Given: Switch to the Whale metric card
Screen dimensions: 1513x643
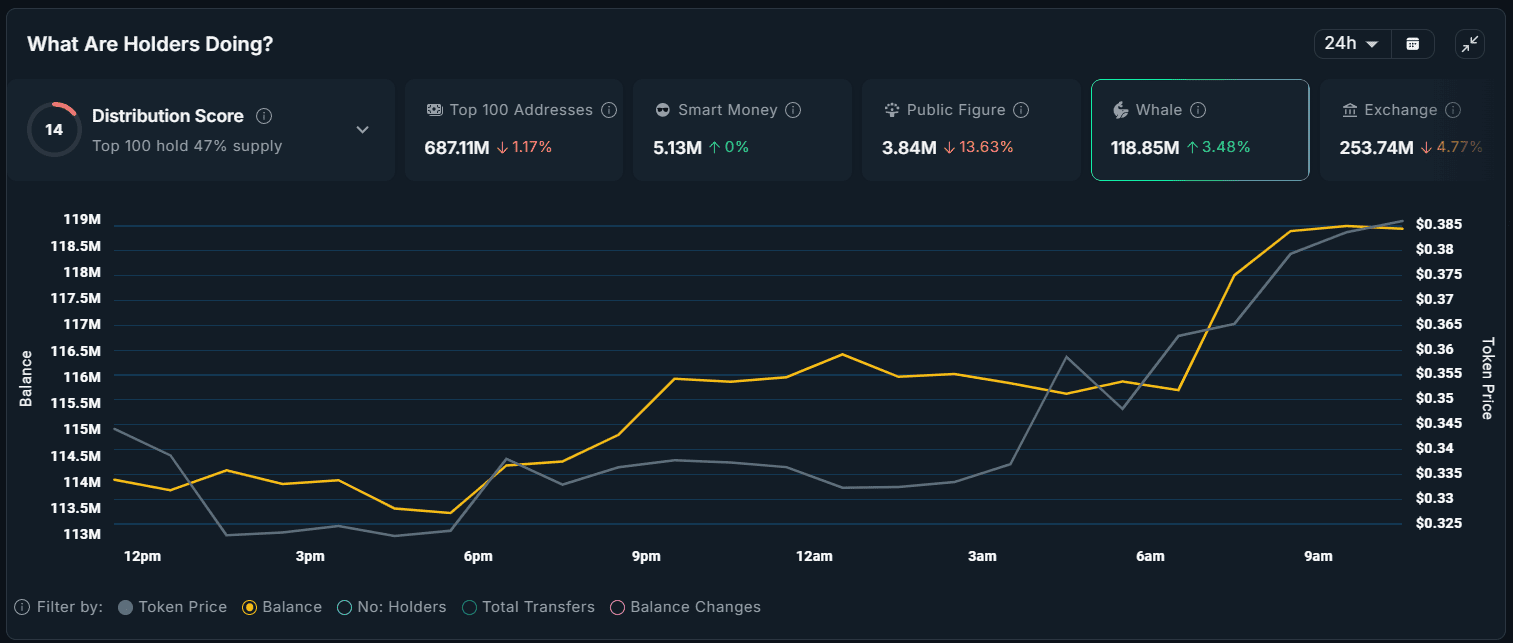Looking at the screenshot, I should coord(1199,130).
